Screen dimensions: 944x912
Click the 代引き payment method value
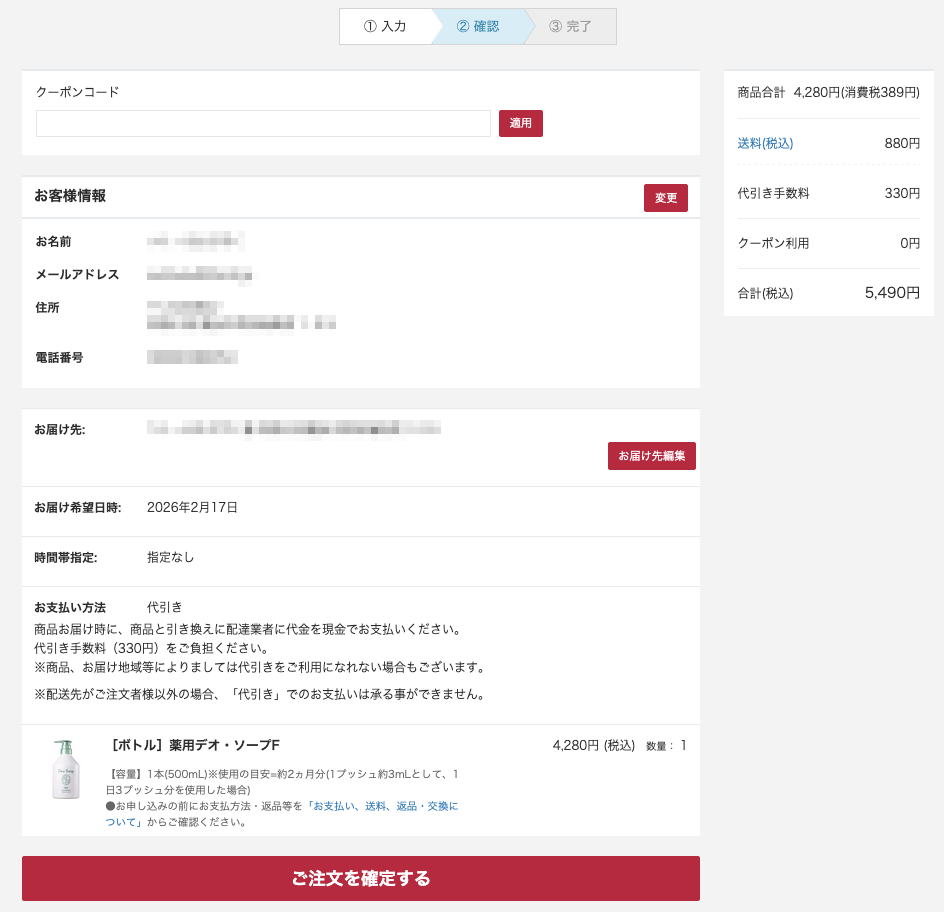164,607
